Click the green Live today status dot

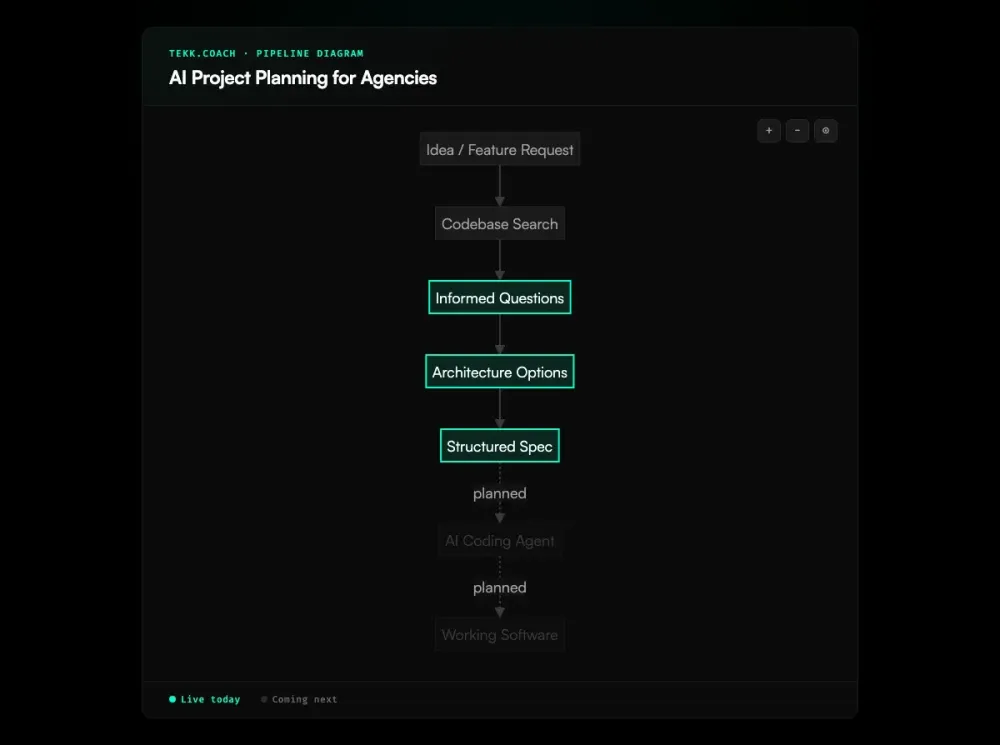172,699
